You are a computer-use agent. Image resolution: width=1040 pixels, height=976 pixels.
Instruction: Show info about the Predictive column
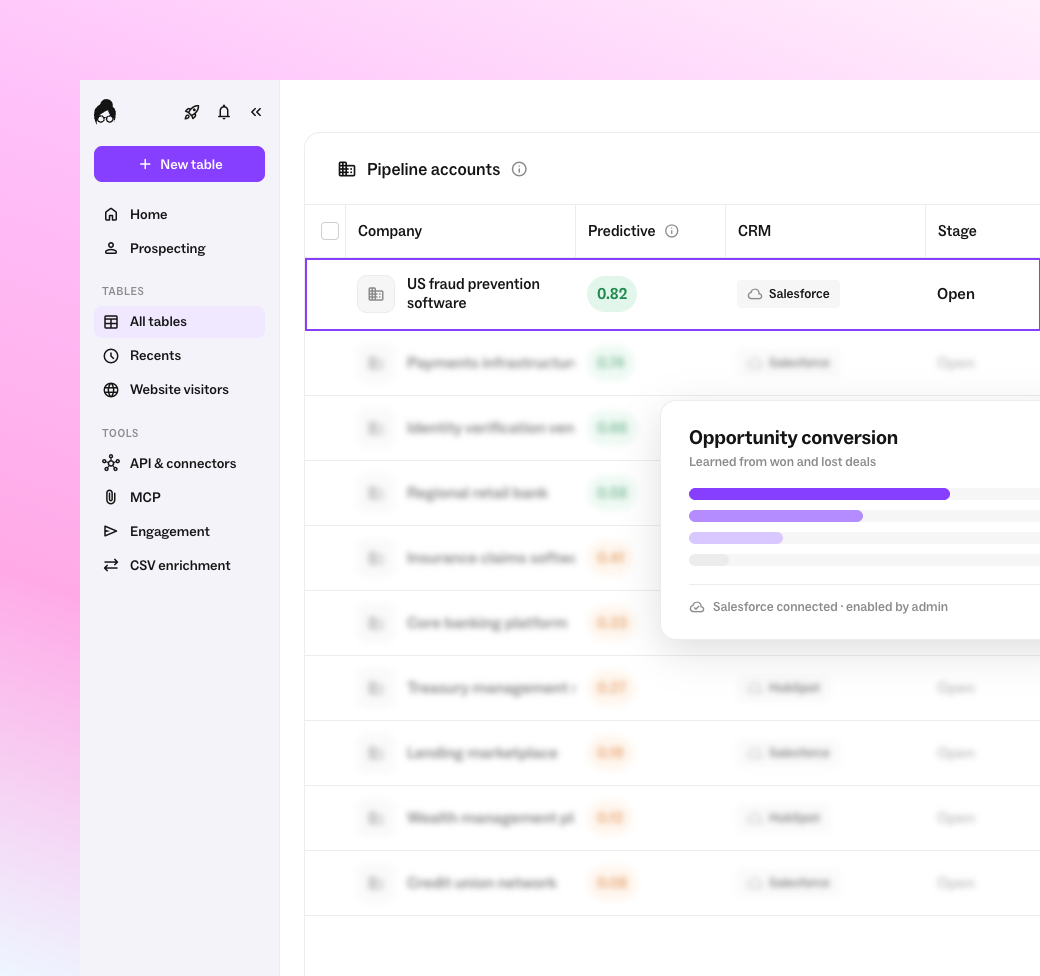[x=672, y=231]
